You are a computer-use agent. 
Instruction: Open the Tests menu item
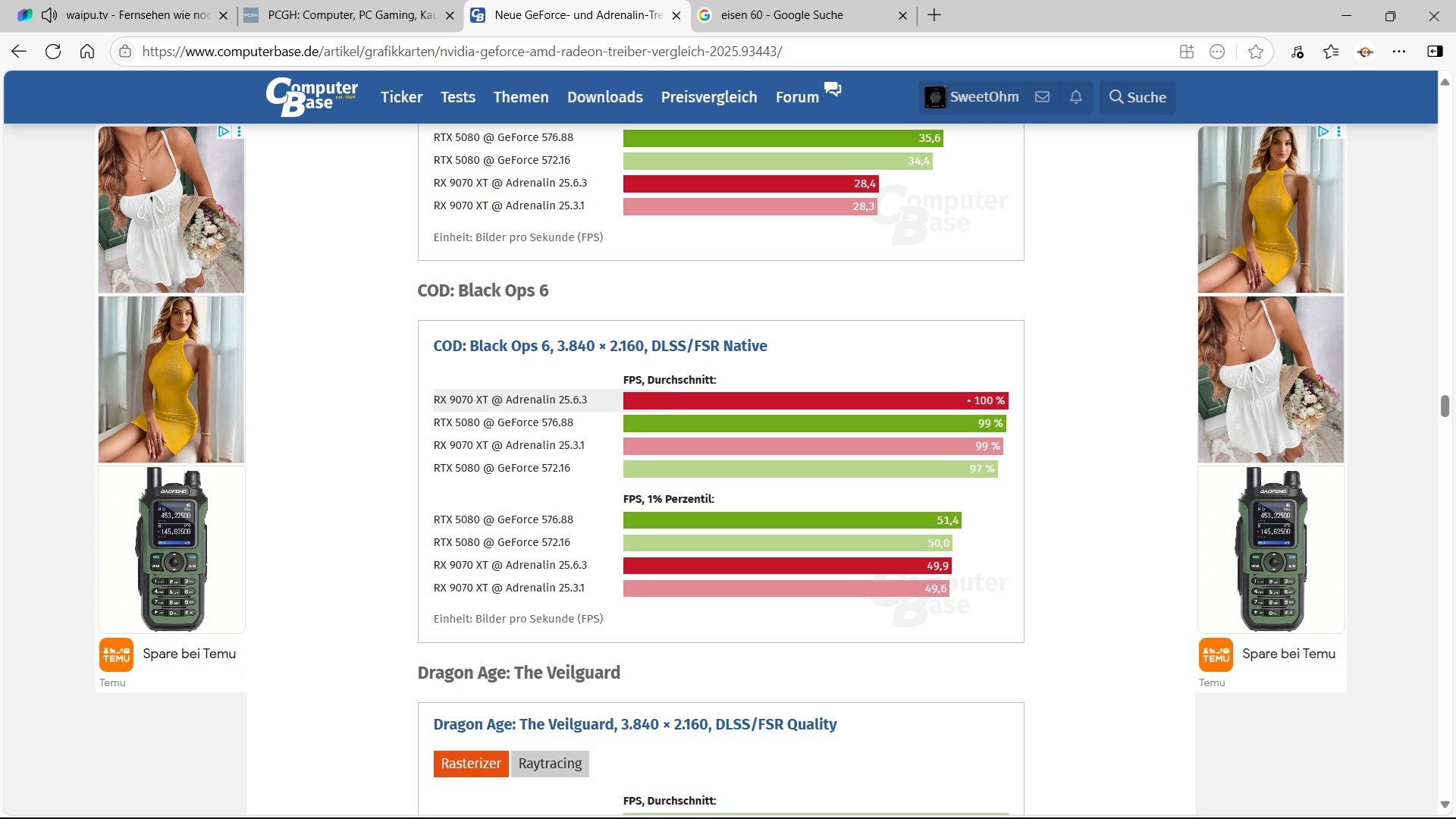click(x=457, y=97)
